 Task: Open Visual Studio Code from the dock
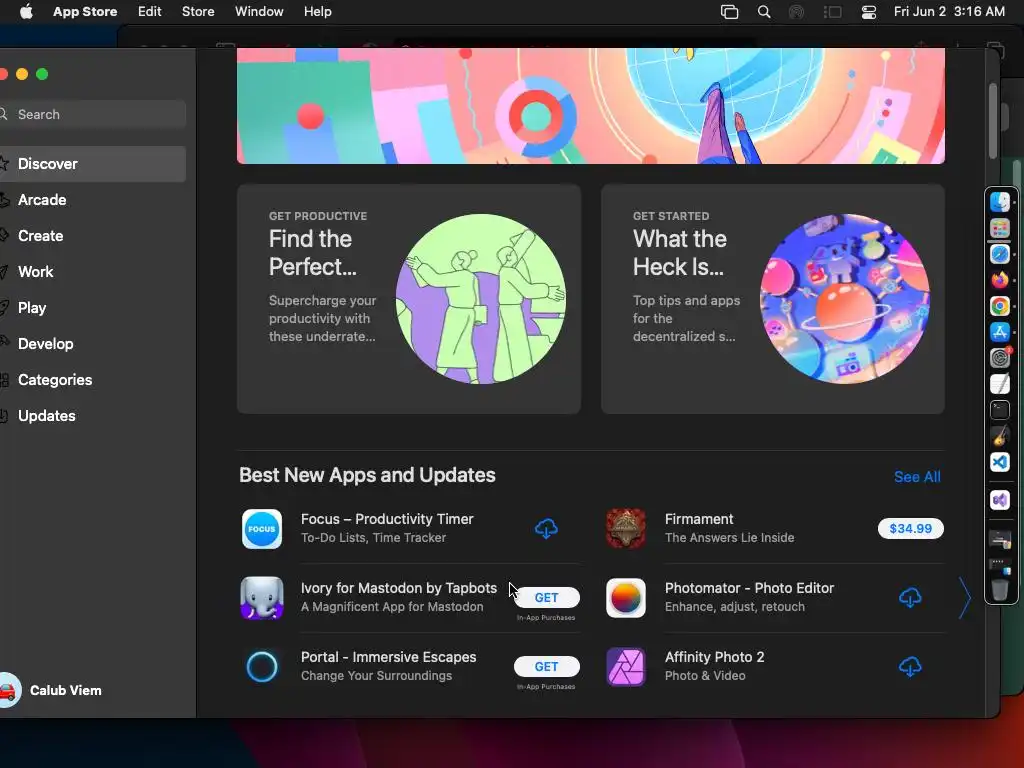coord(999,462)
